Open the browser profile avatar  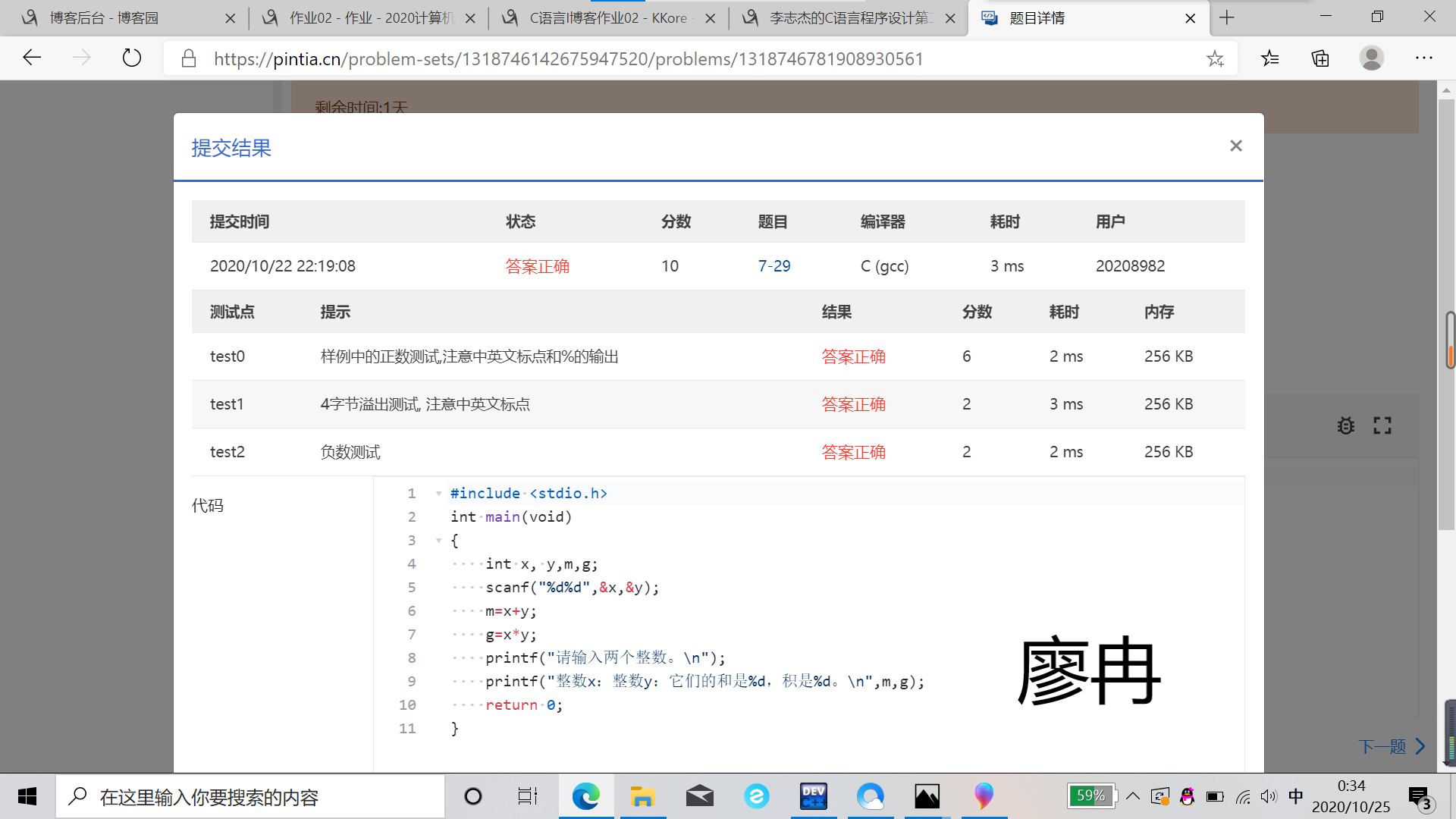pos(1371,58)
